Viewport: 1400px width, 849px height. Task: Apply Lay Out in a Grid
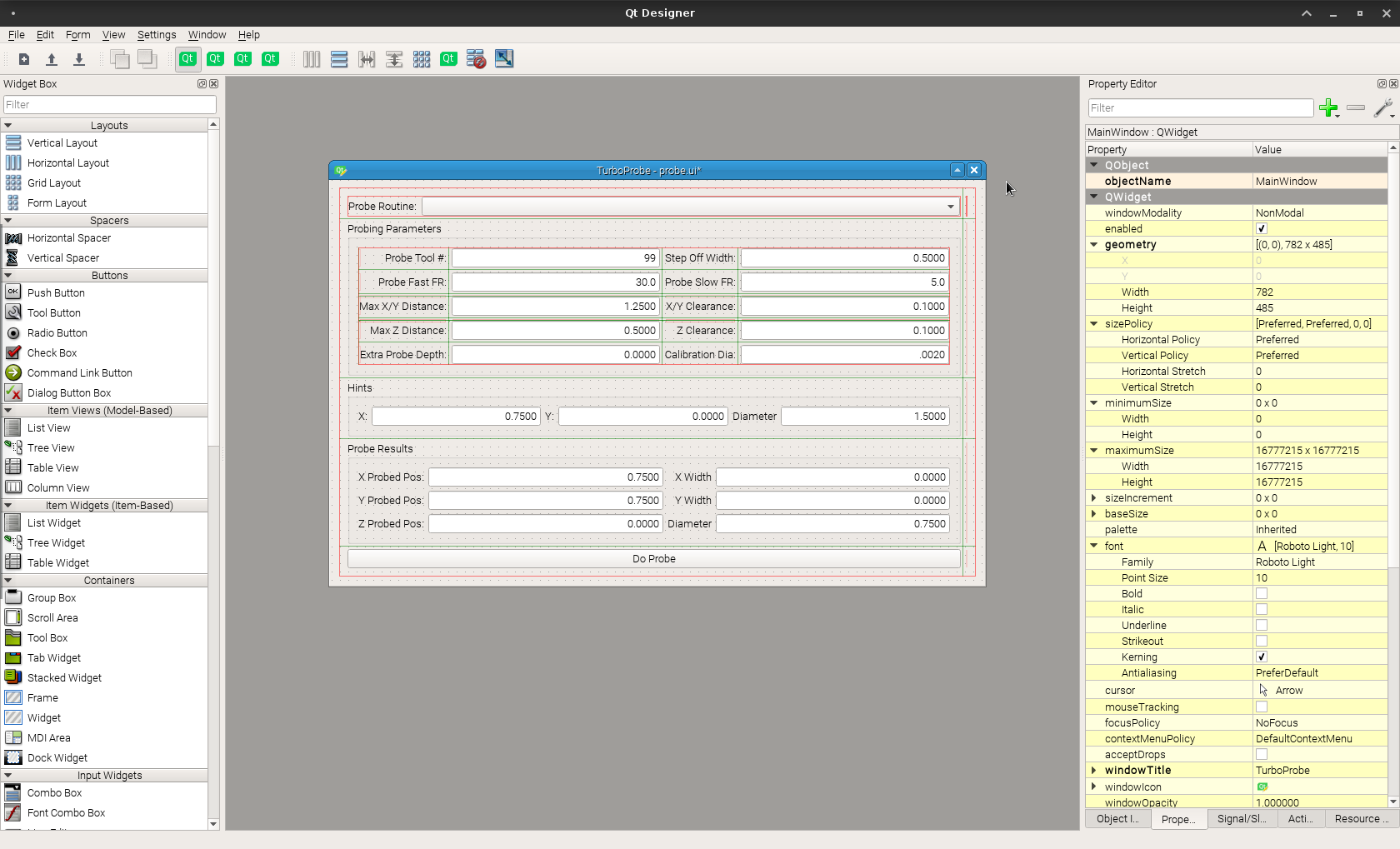[x=422, y=59]
